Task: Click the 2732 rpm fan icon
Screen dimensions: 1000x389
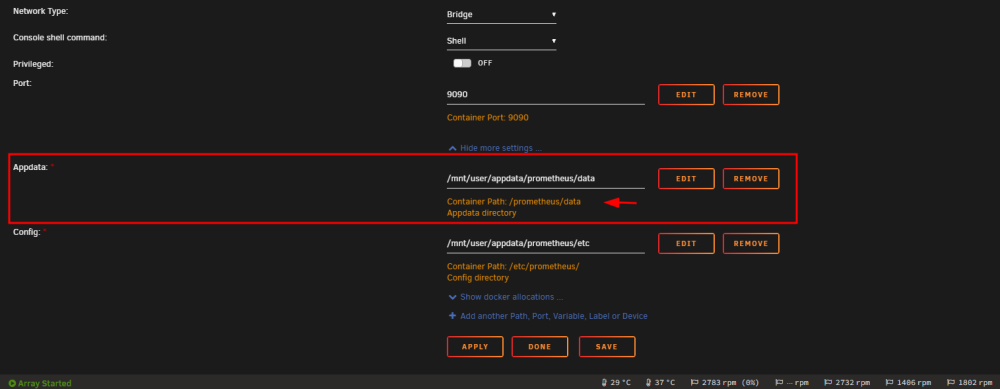Action: coord(828,383)
